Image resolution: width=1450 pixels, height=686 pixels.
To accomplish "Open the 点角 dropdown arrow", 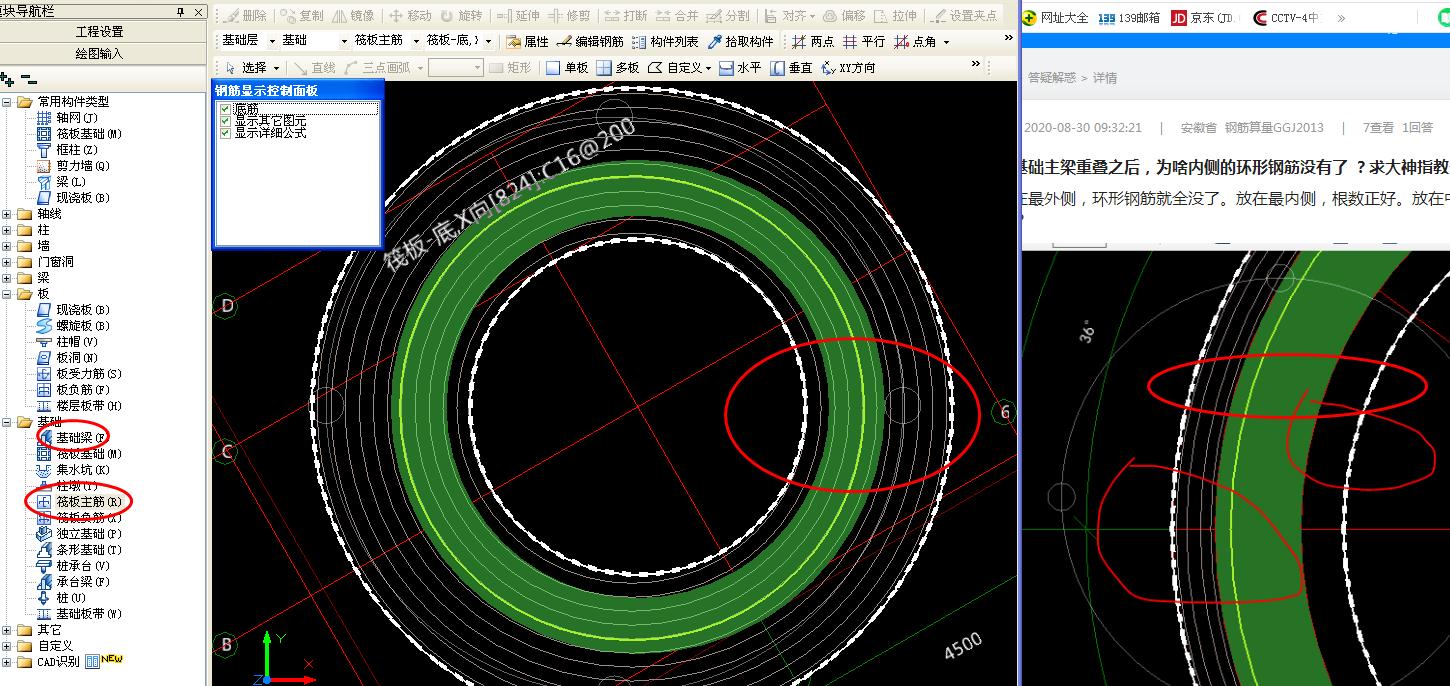I will [x=946, y=42].
